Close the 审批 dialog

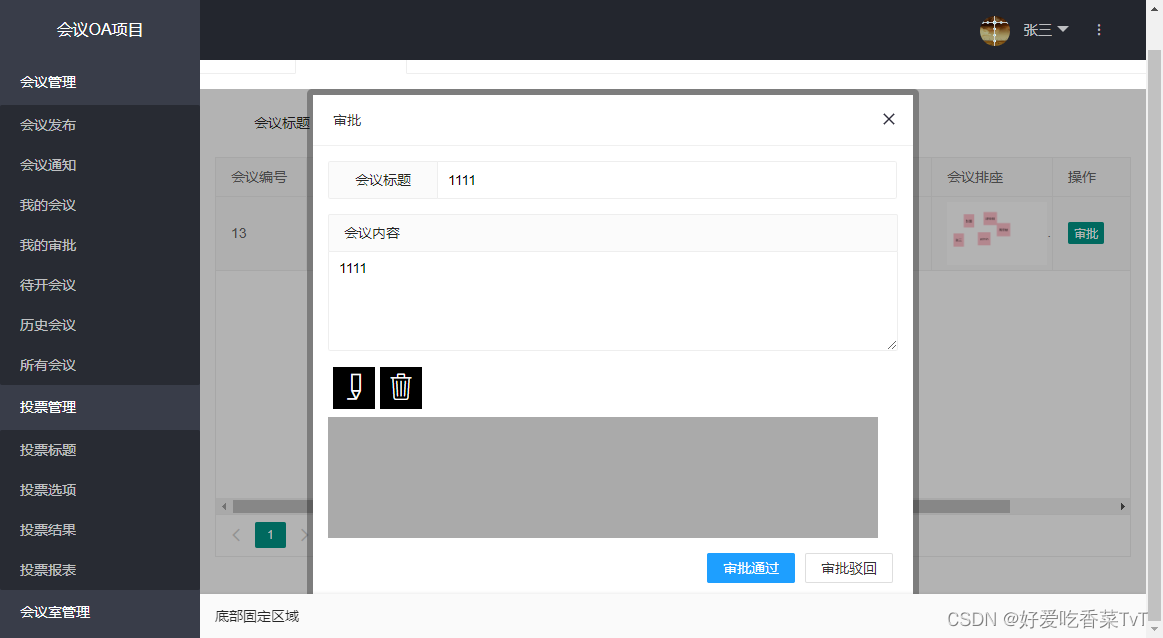pyautogui.click(x=889, y=119)
